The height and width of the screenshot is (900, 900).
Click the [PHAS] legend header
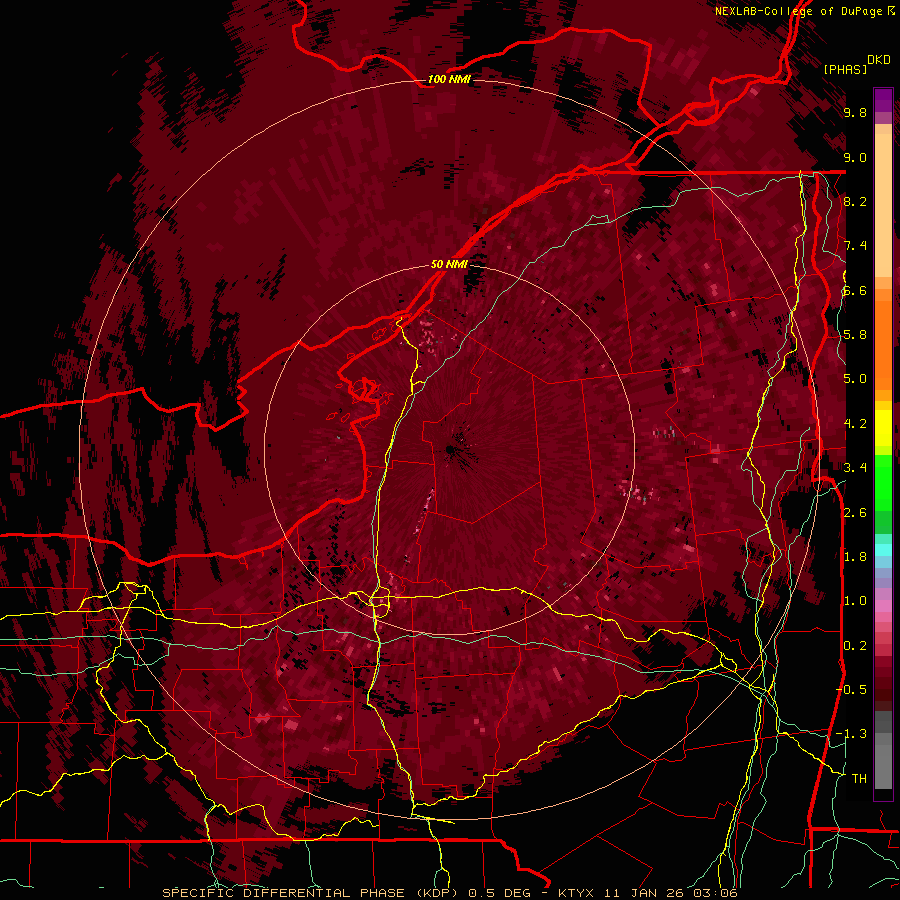[x=845, y=69]
